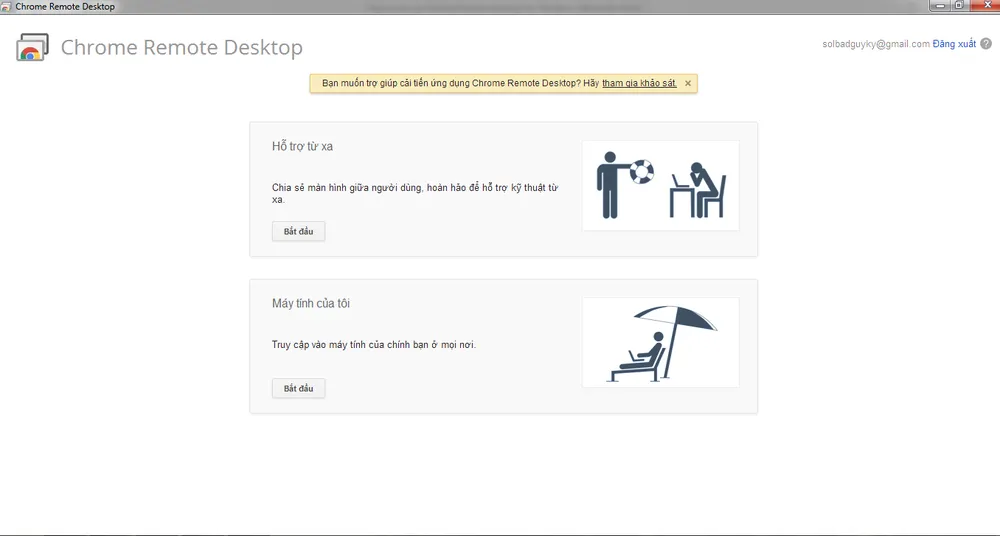Screen dimensions: 1000x536
Task: Click the 'Chrome Remote Desktop' page title
Action: point(182,48)
